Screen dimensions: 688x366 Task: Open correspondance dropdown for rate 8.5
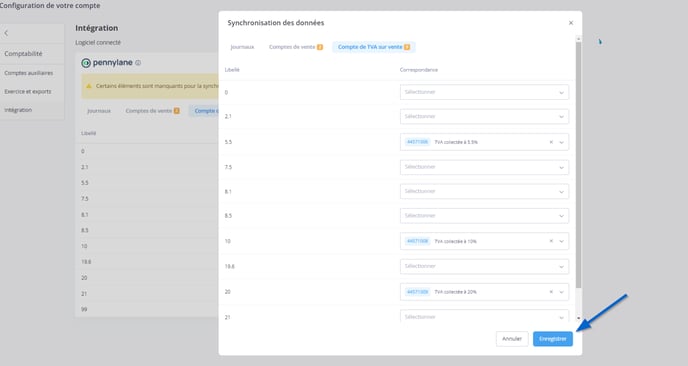tap(484, 216)
